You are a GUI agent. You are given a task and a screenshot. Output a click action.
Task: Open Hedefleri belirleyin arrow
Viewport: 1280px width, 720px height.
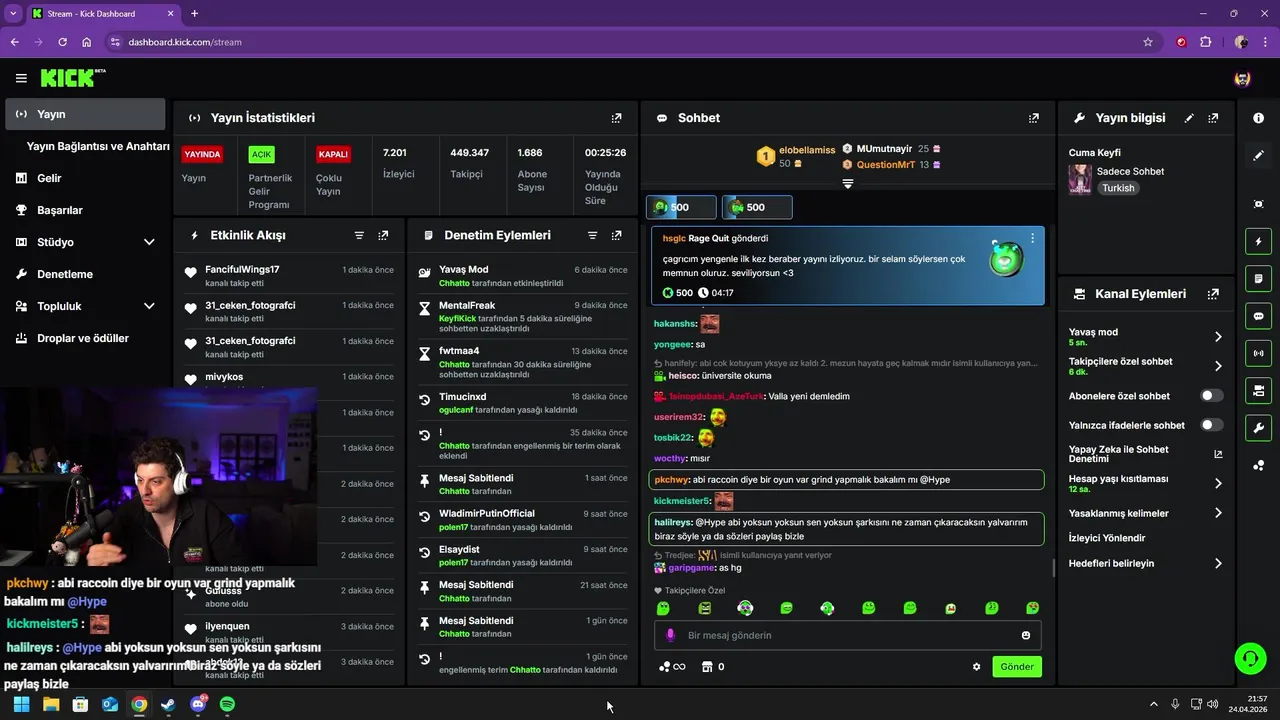click(1218, 564)
